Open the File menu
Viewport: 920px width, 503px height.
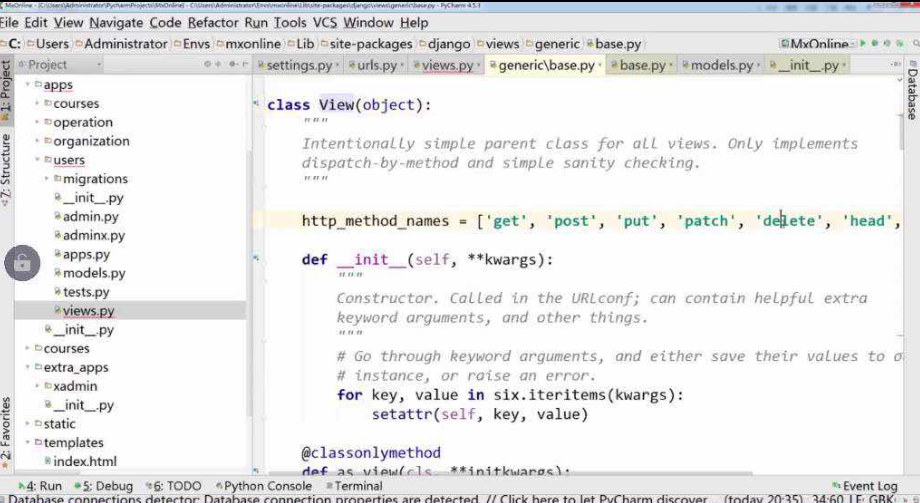[x=9, y=23]
